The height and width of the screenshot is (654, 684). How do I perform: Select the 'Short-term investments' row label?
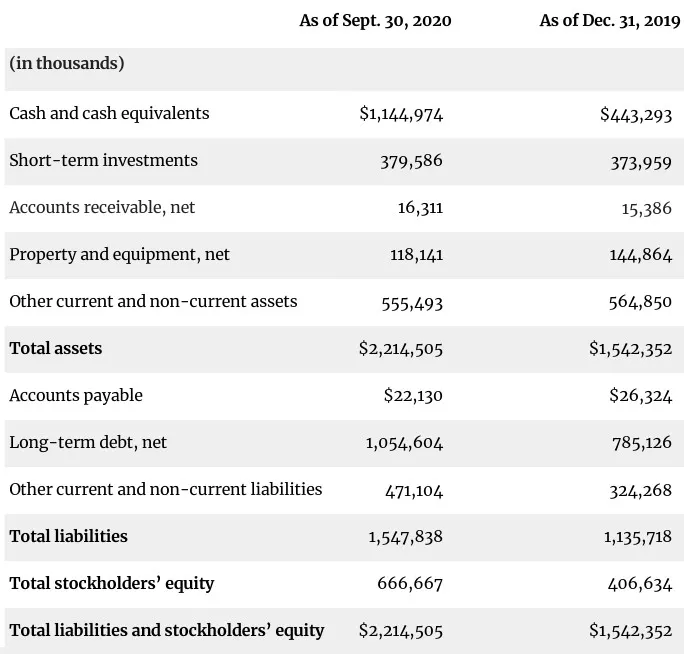coord(103,161)
